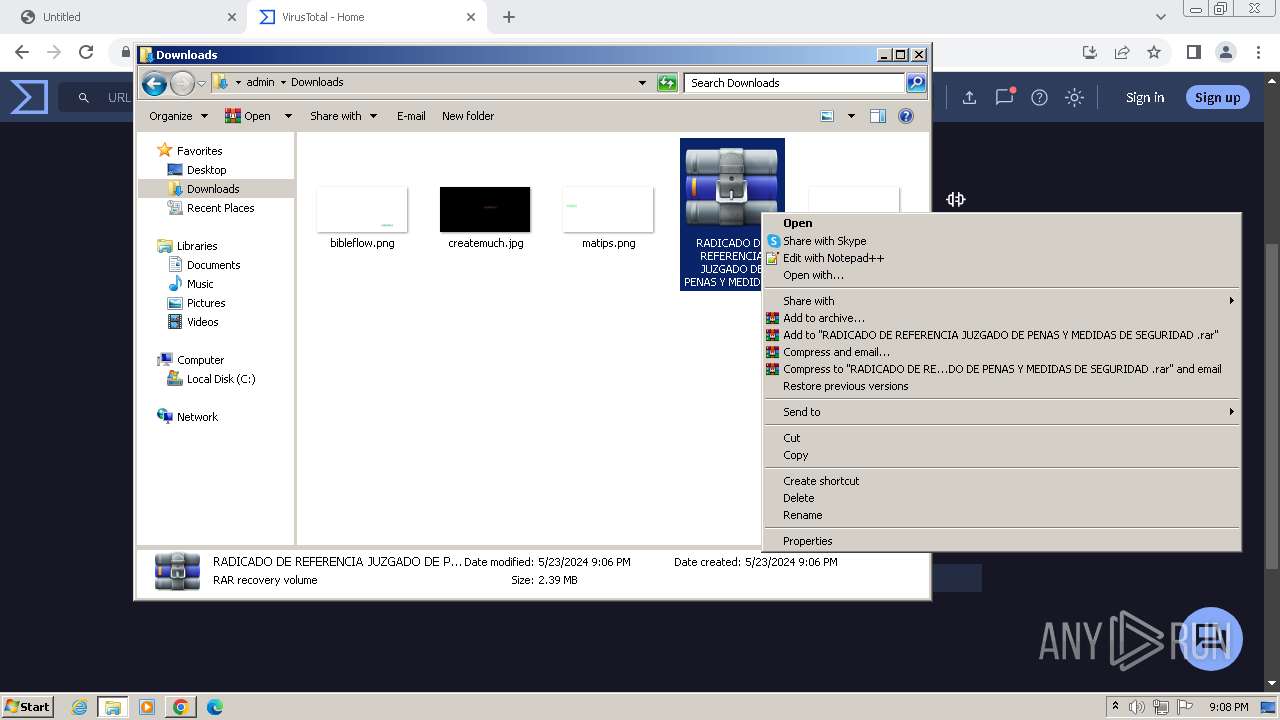Click the Open toolbar button
Screen dimensions: 1280x720
[248, 116]
